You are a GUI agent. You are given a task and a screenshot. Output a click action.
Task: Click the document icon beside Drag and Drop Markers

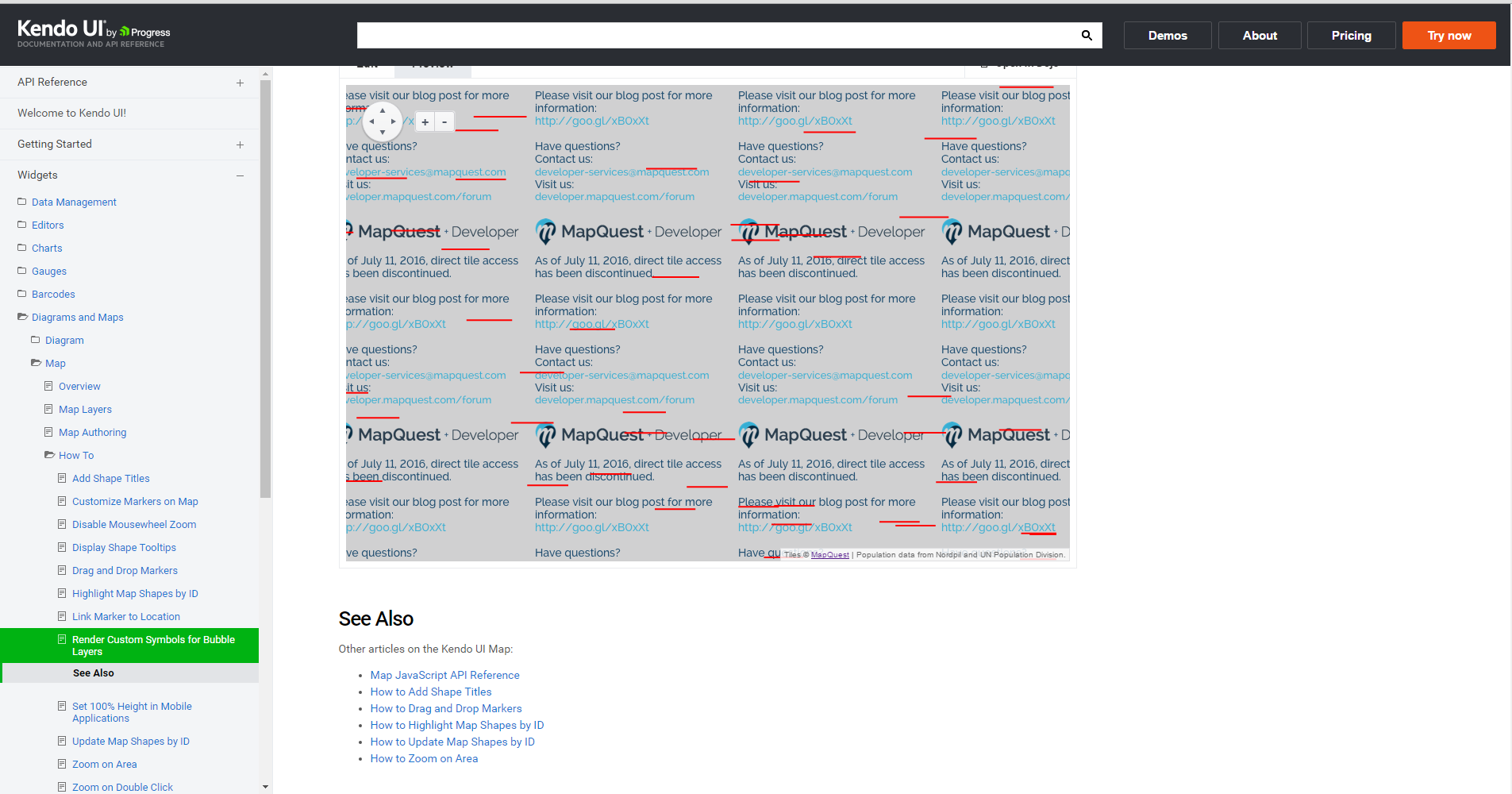[x=62, y=570]
